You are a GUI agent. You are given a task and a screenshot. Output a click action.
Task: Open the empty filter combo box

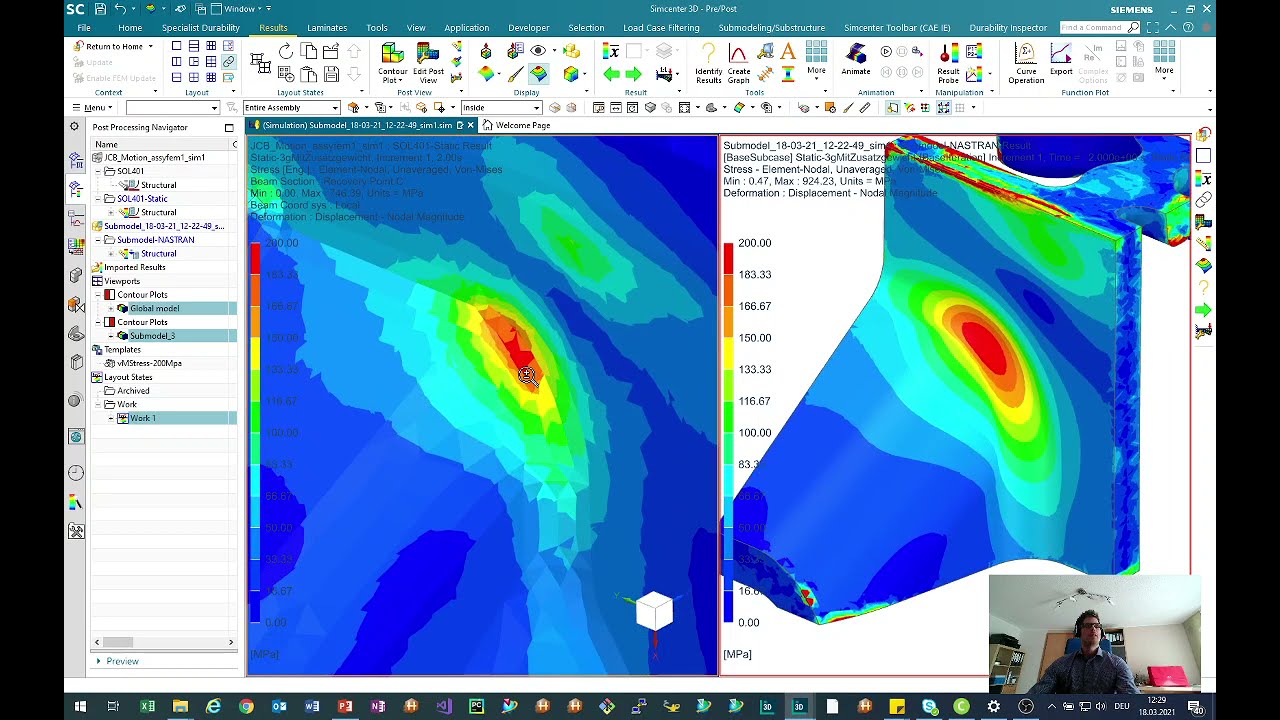pos(172,107)
